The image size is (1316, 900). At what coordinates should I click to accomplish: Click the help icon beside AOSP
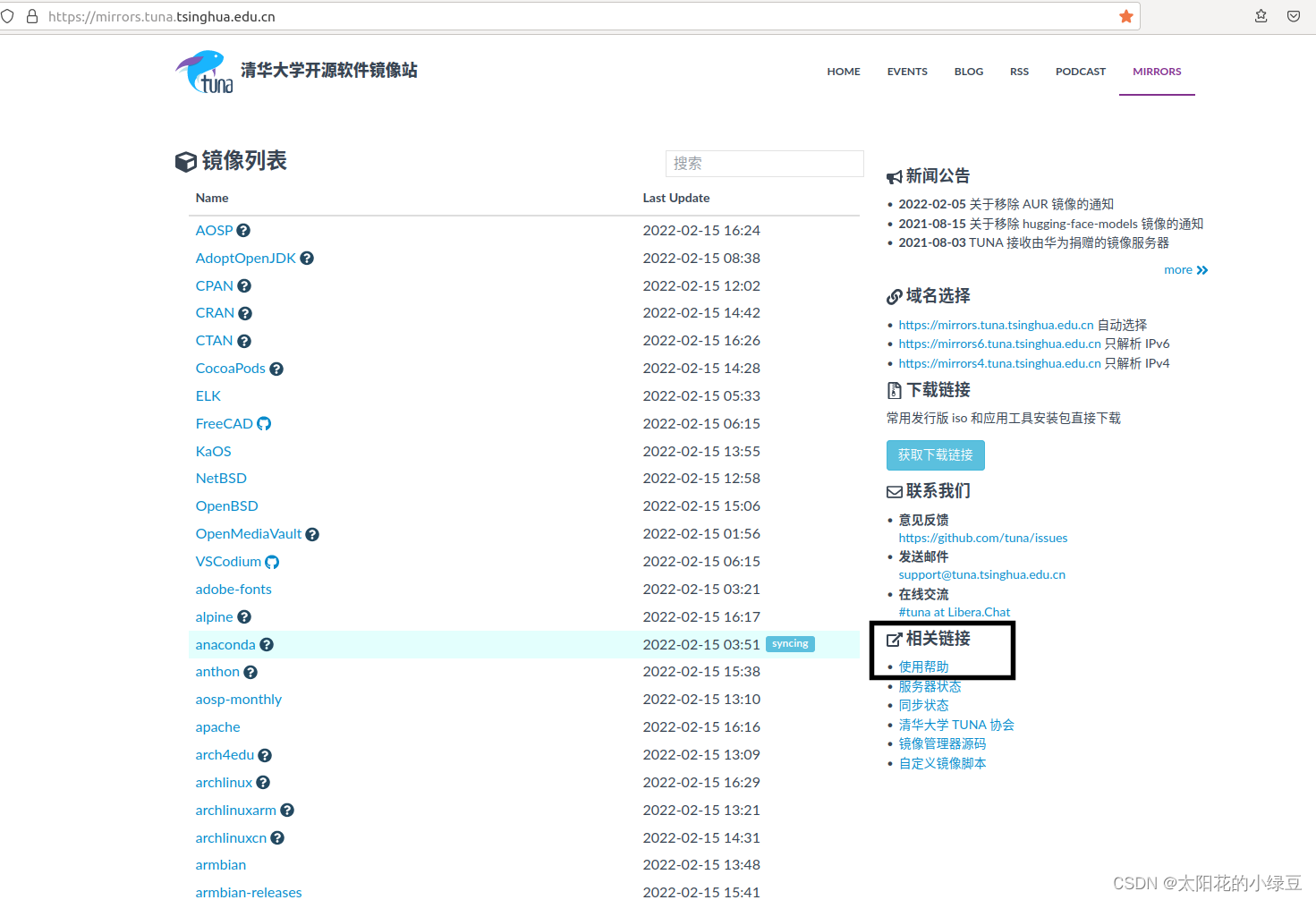pyautogui.click(x=243, y=230)
